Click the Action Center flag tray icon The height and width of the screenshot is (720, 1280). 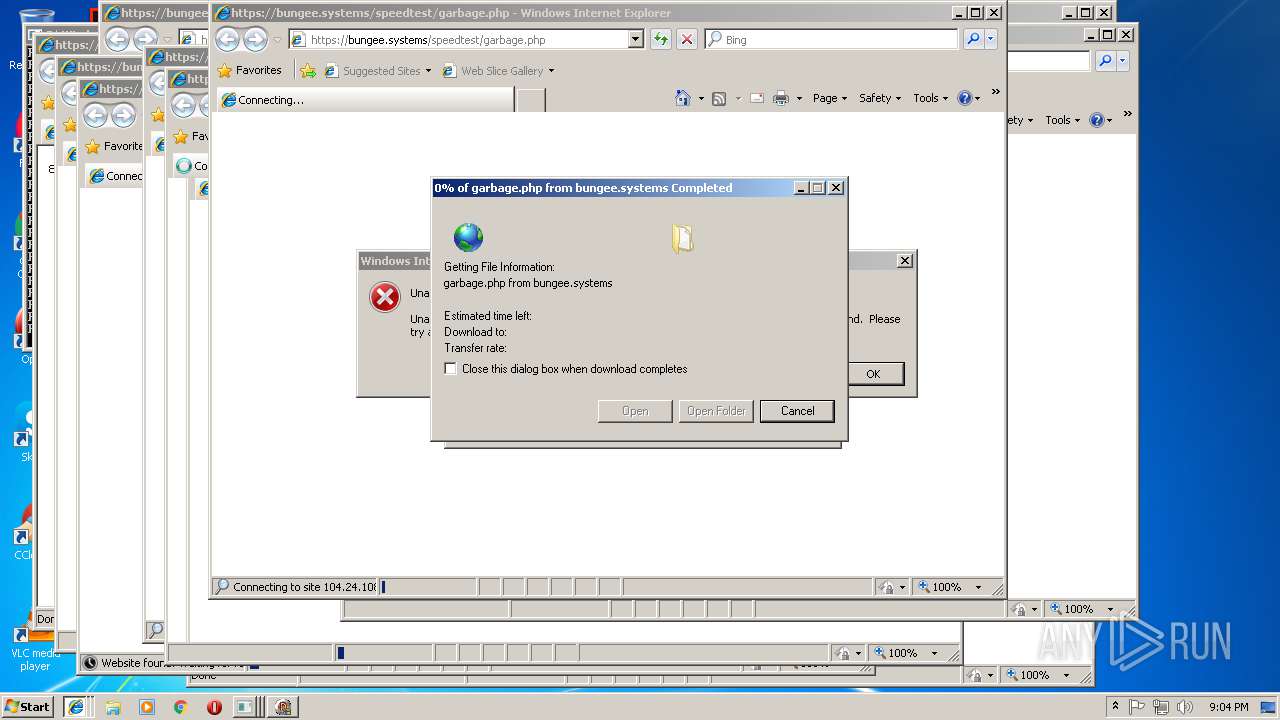(1138, 706)
